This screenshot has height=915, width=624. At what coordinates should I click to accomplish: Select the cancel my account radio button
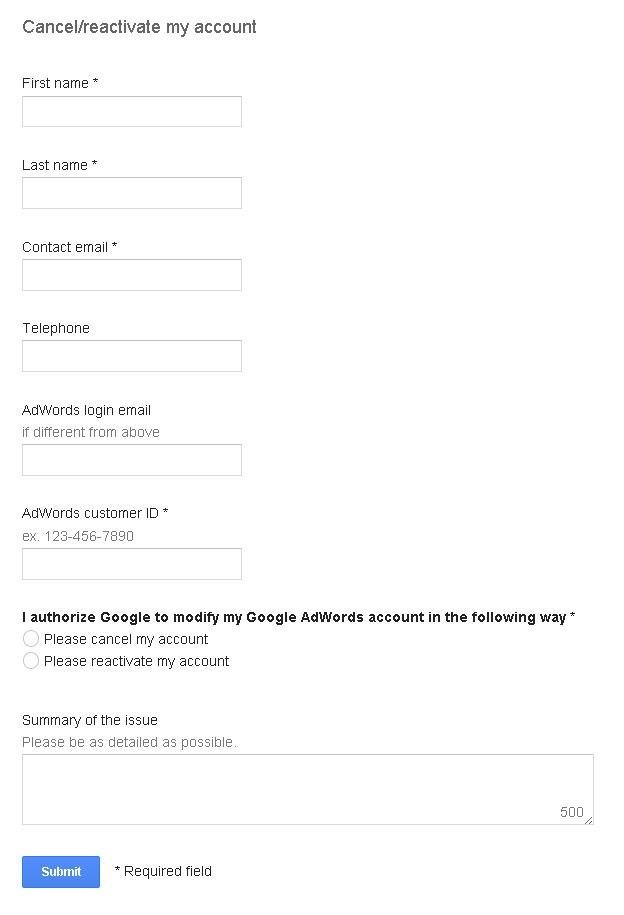pos(31,638)
